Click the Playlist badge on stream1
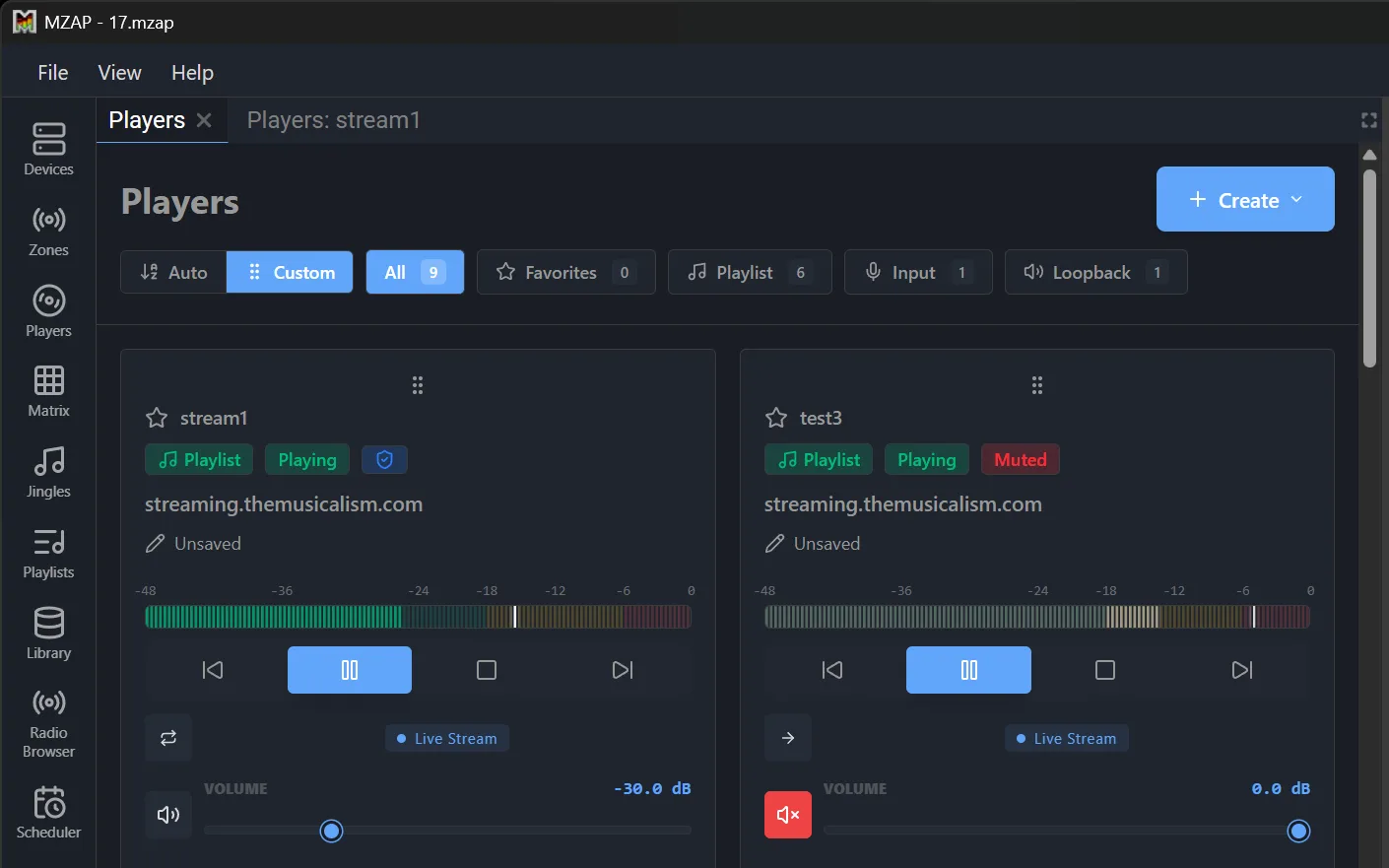Viewport: 1389px width, 868px height. point(199,459)
